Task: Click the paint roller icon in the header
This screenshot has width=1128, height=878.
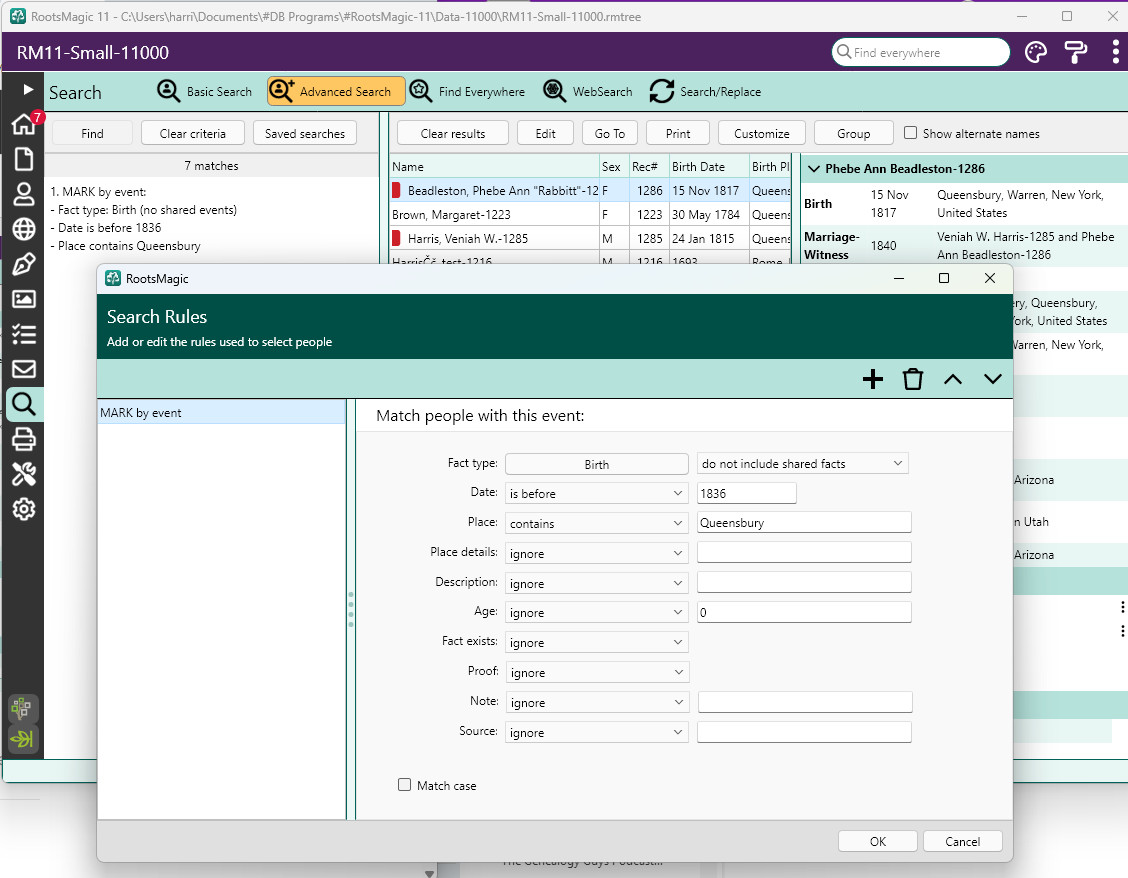Action: [1076, 53]
